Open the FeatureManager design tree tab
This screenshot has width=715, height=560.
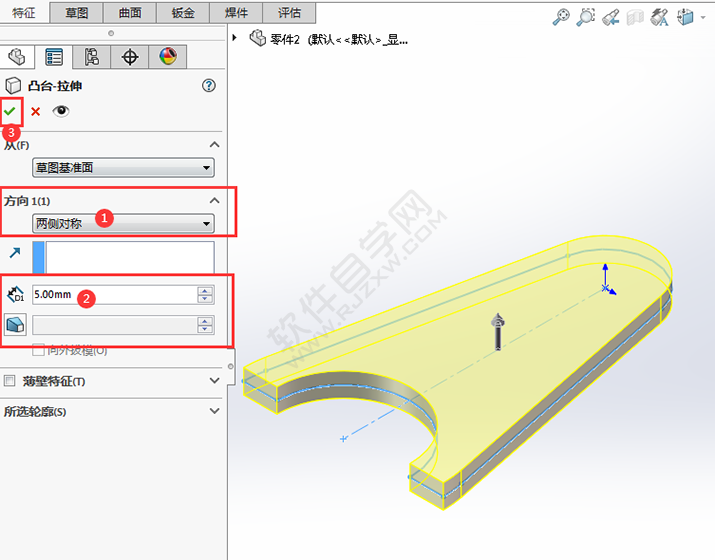coord(17,57)
